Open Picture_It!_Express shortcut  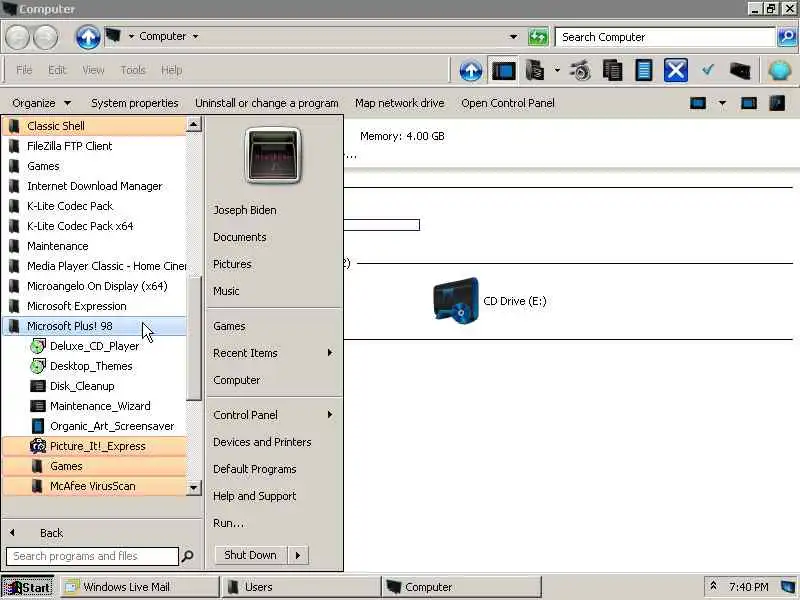pyautogui.click(x=94, y=446)
